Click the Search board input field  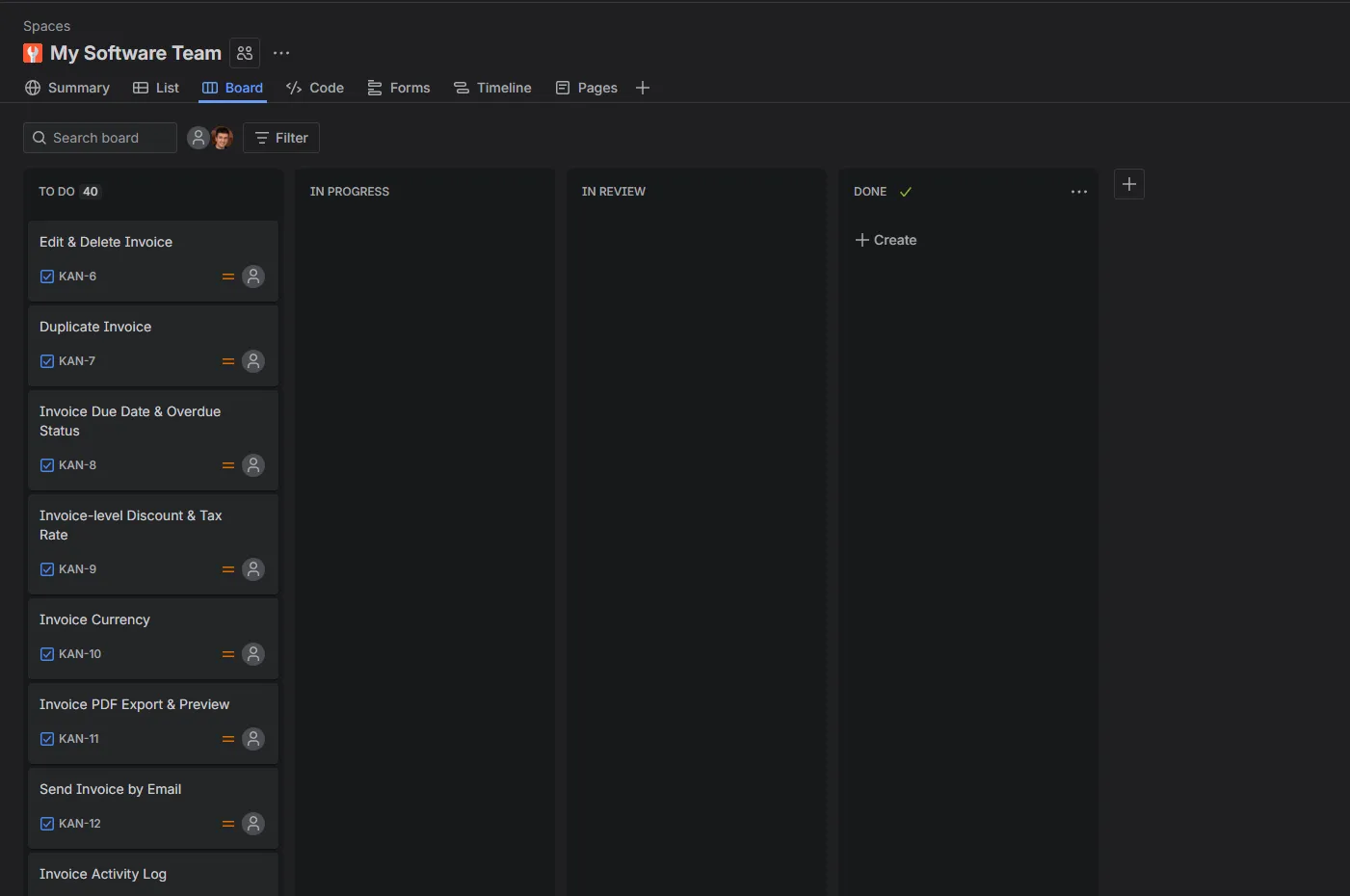pyautogui.click(x=106, y=138)
